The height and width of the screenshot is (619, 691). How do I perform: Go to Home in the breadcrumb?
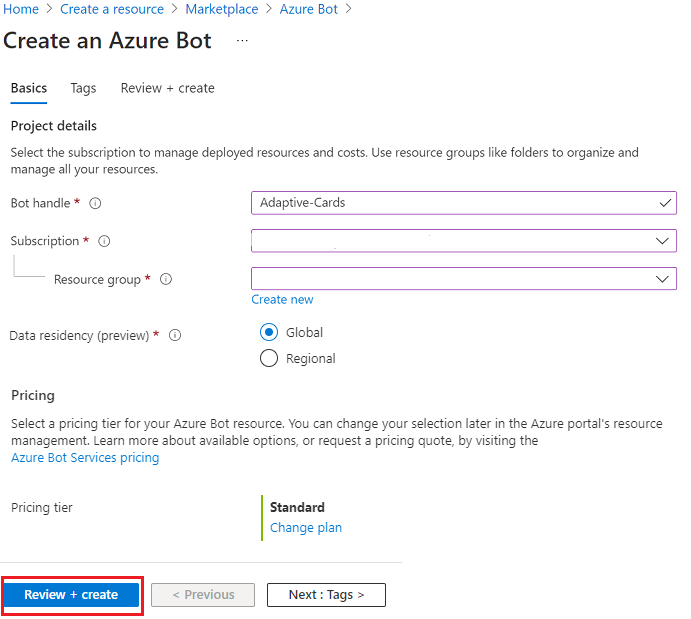(21, 9)
